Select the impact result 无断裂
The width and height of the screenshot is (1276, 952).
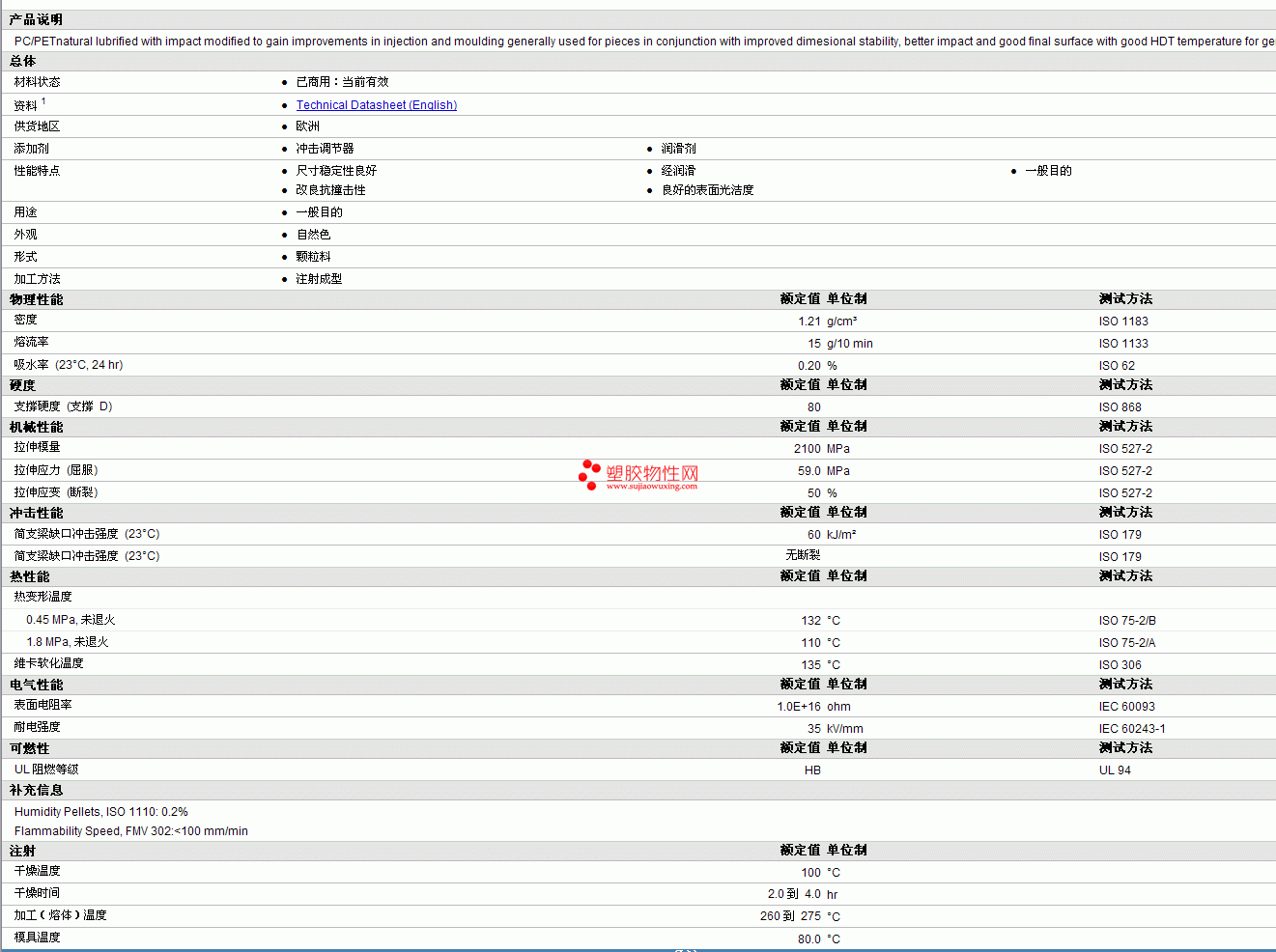click(x=804, y=555)
